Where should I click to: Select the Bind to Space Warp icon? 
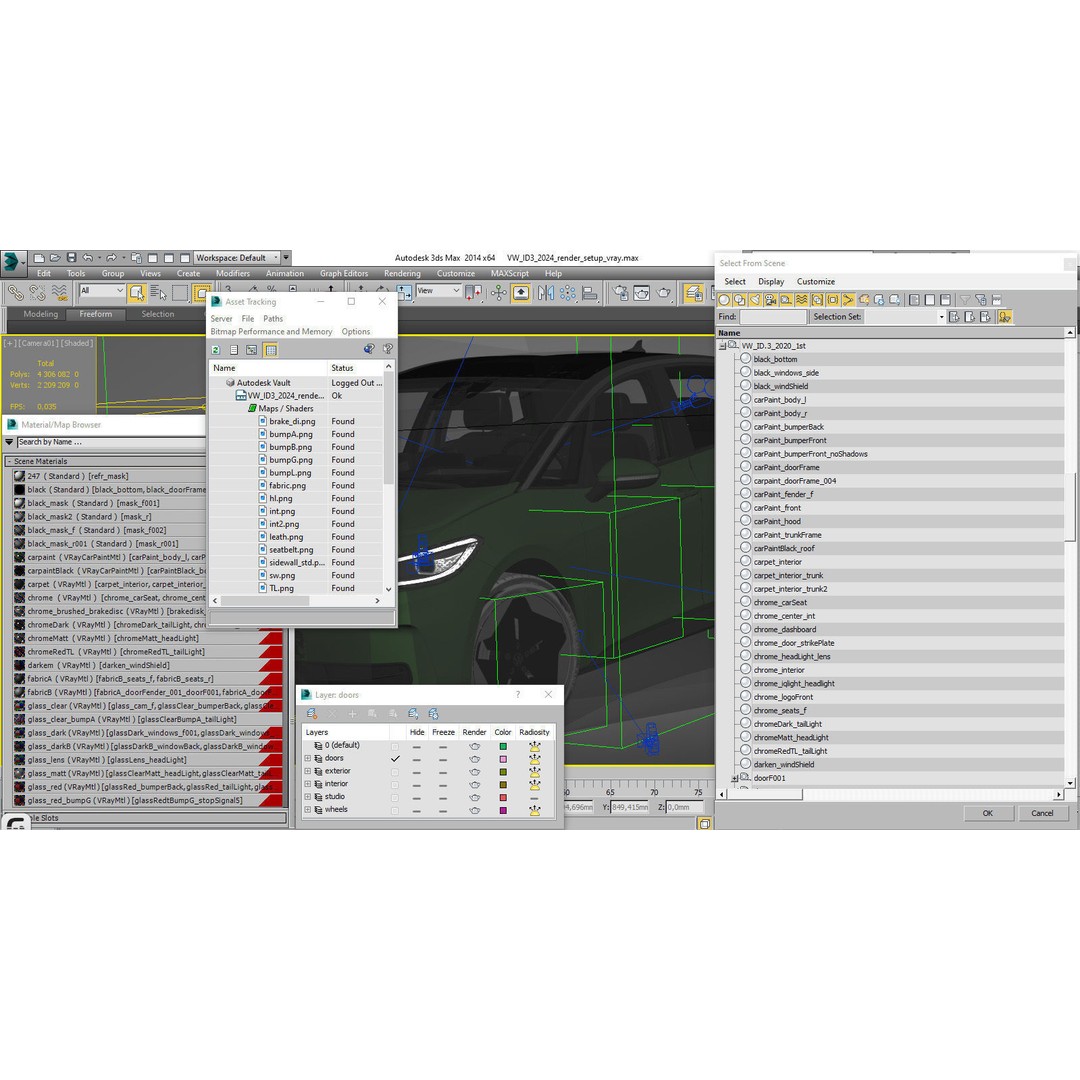point(59,293)
